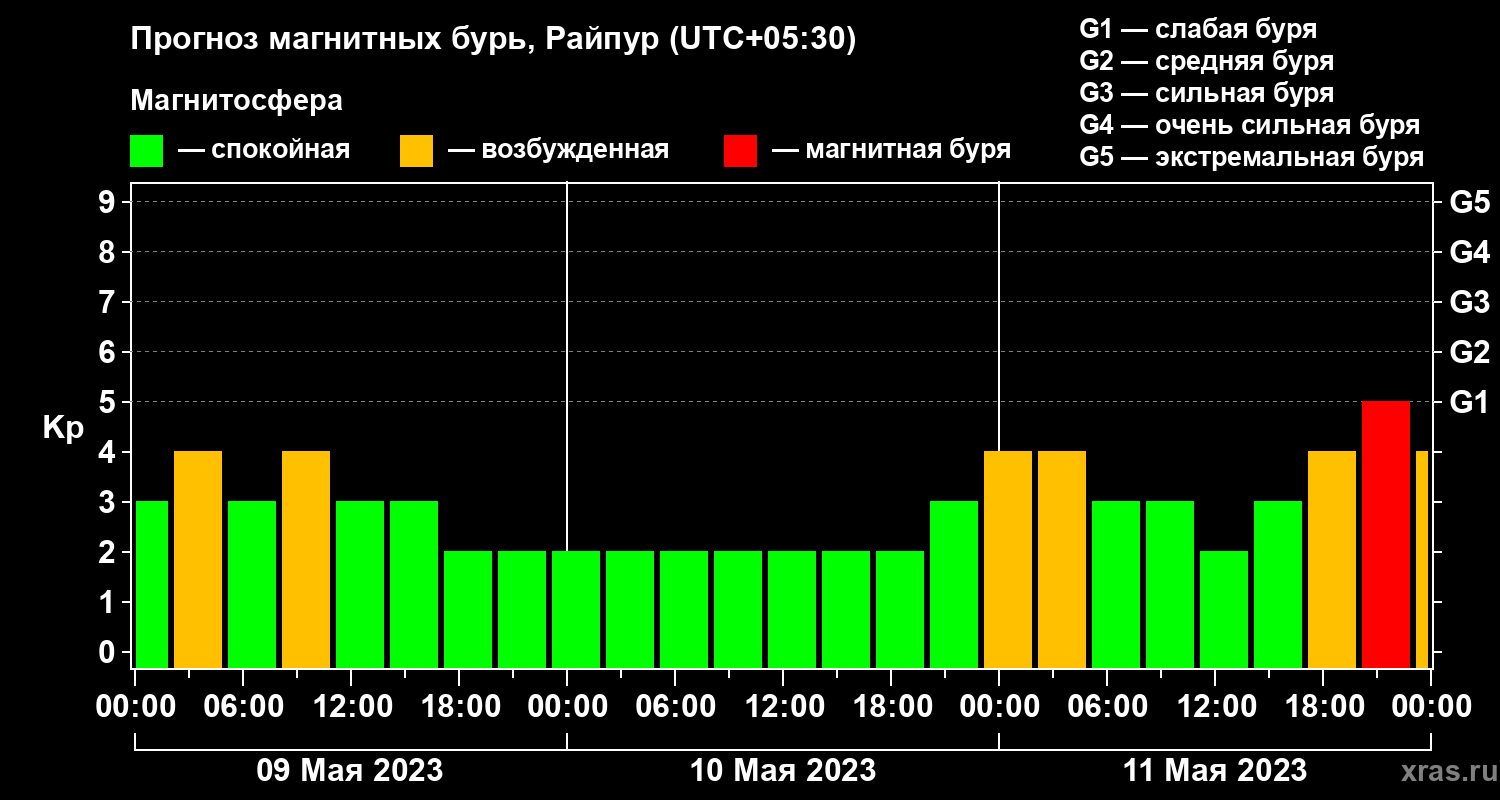Click the orange bar right after 11 May midnight
The width and height of the screenshot is (1500, 800).
pos(1008,559)
